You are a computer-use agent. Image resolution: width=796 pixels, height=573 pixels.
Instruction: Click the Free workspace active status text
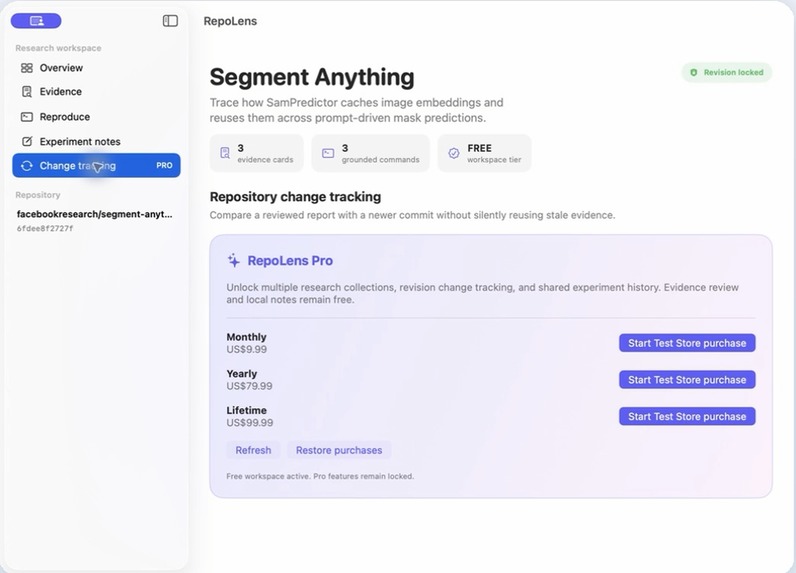coord(320,476)
